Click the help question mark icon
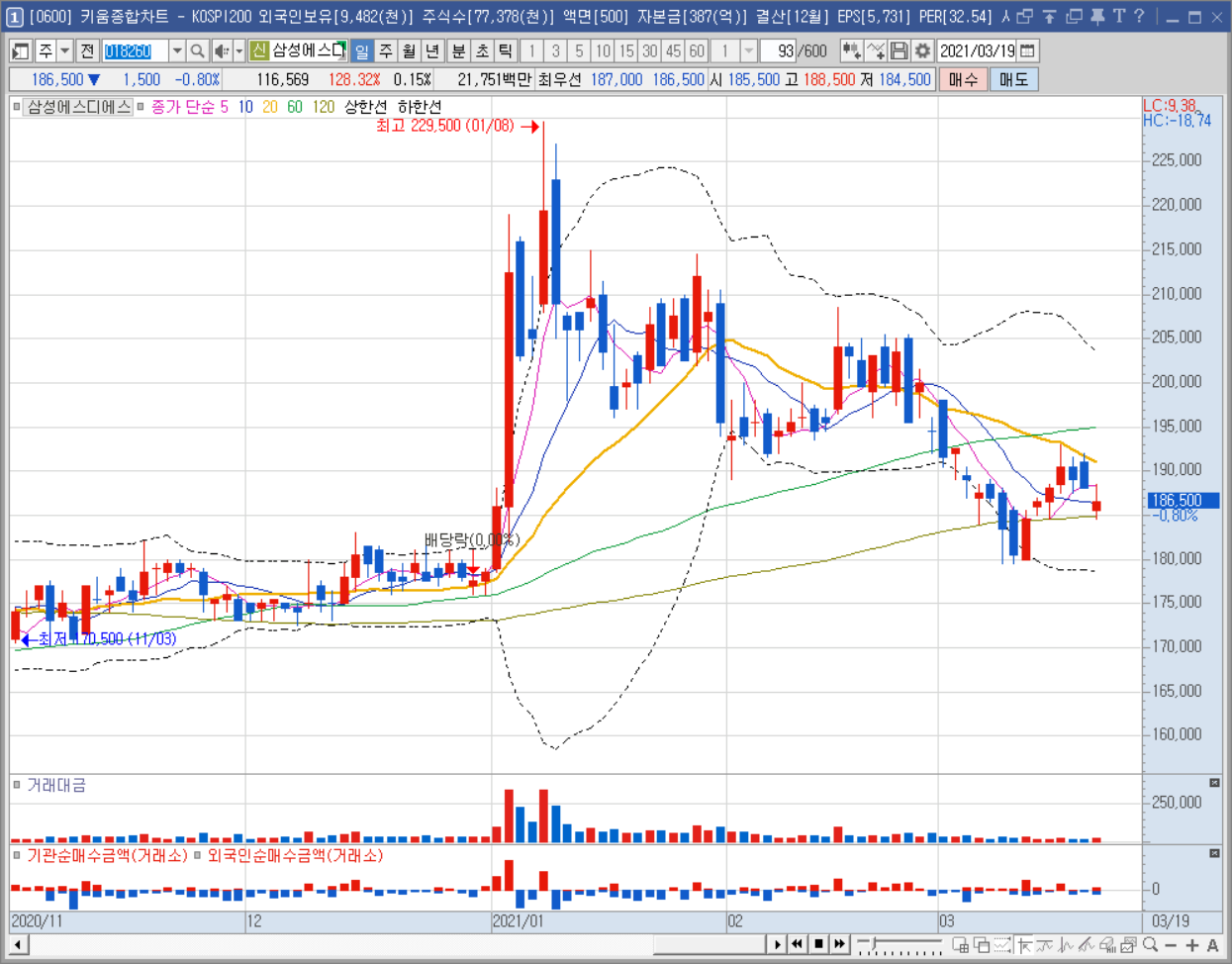This screenshot has width=1232, height=964. pos(1139,16)
